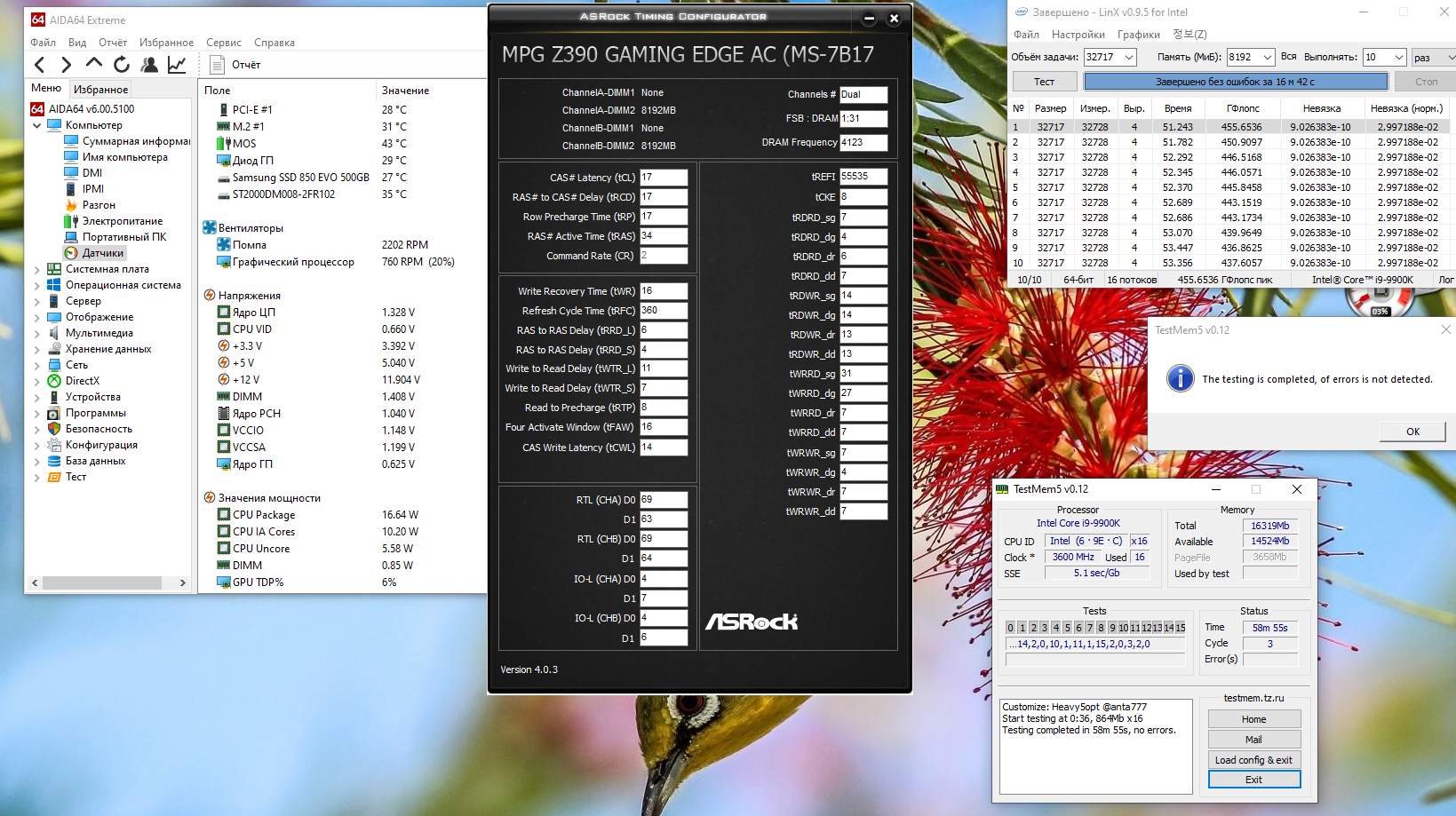The width and height of the screenshot is (1456, 816).
Task: Click the Операционная система Windows icon
Action: tap(54, 285)
